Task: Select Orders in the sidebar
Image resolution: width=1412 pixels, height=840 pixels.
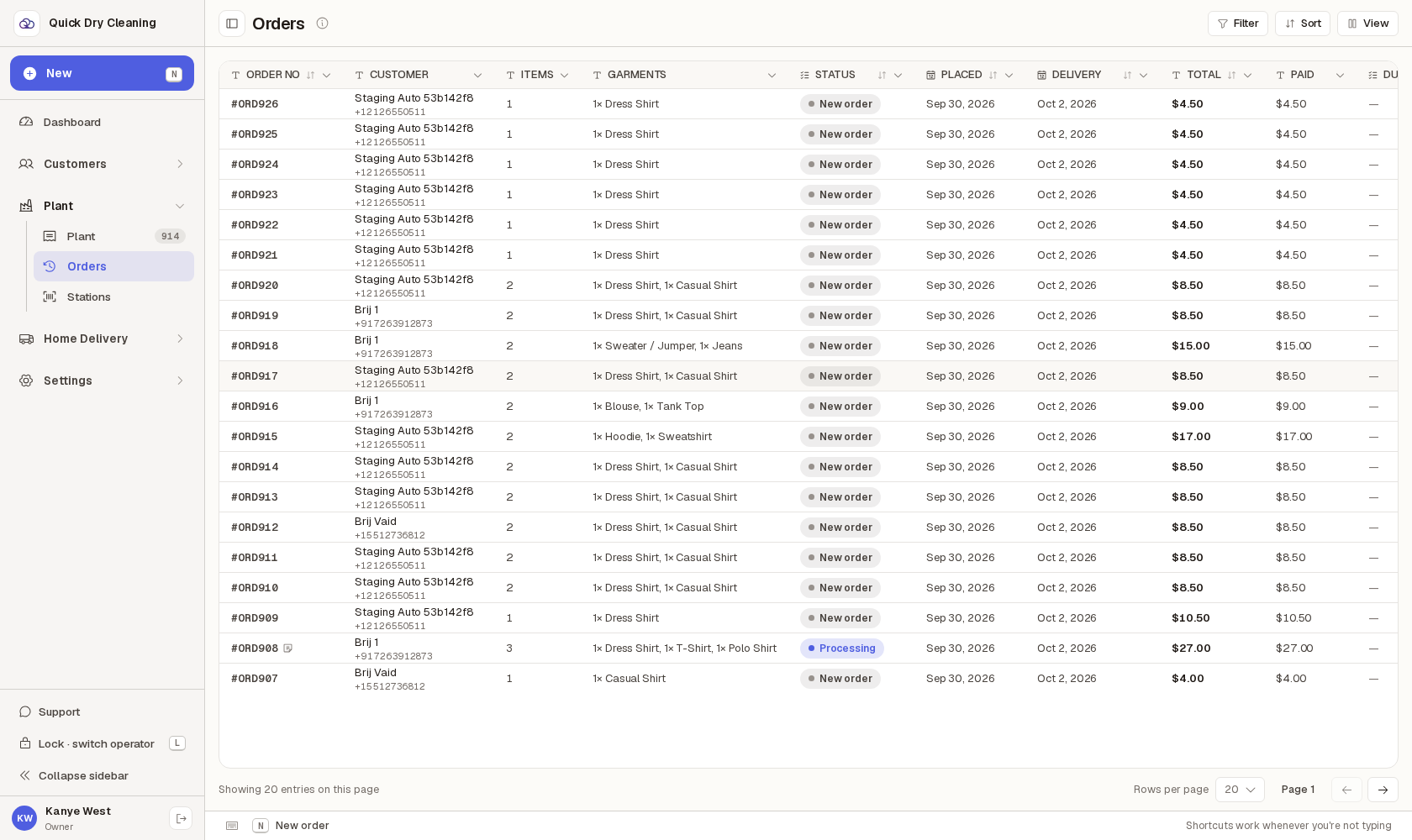Action: pyautogui.click(x=113, y=266)
